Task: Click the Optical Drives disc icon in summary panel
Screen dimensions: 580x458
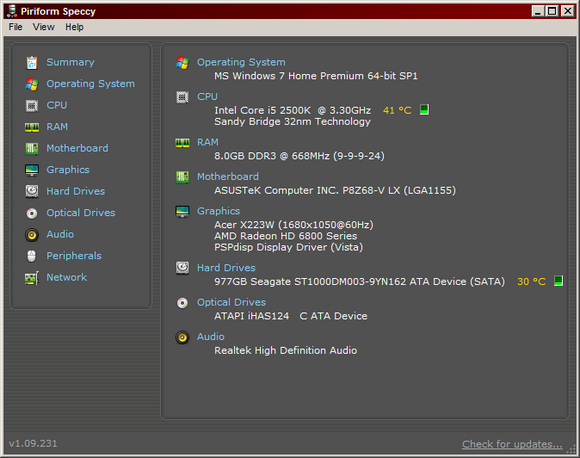Action: click(182, 303)
